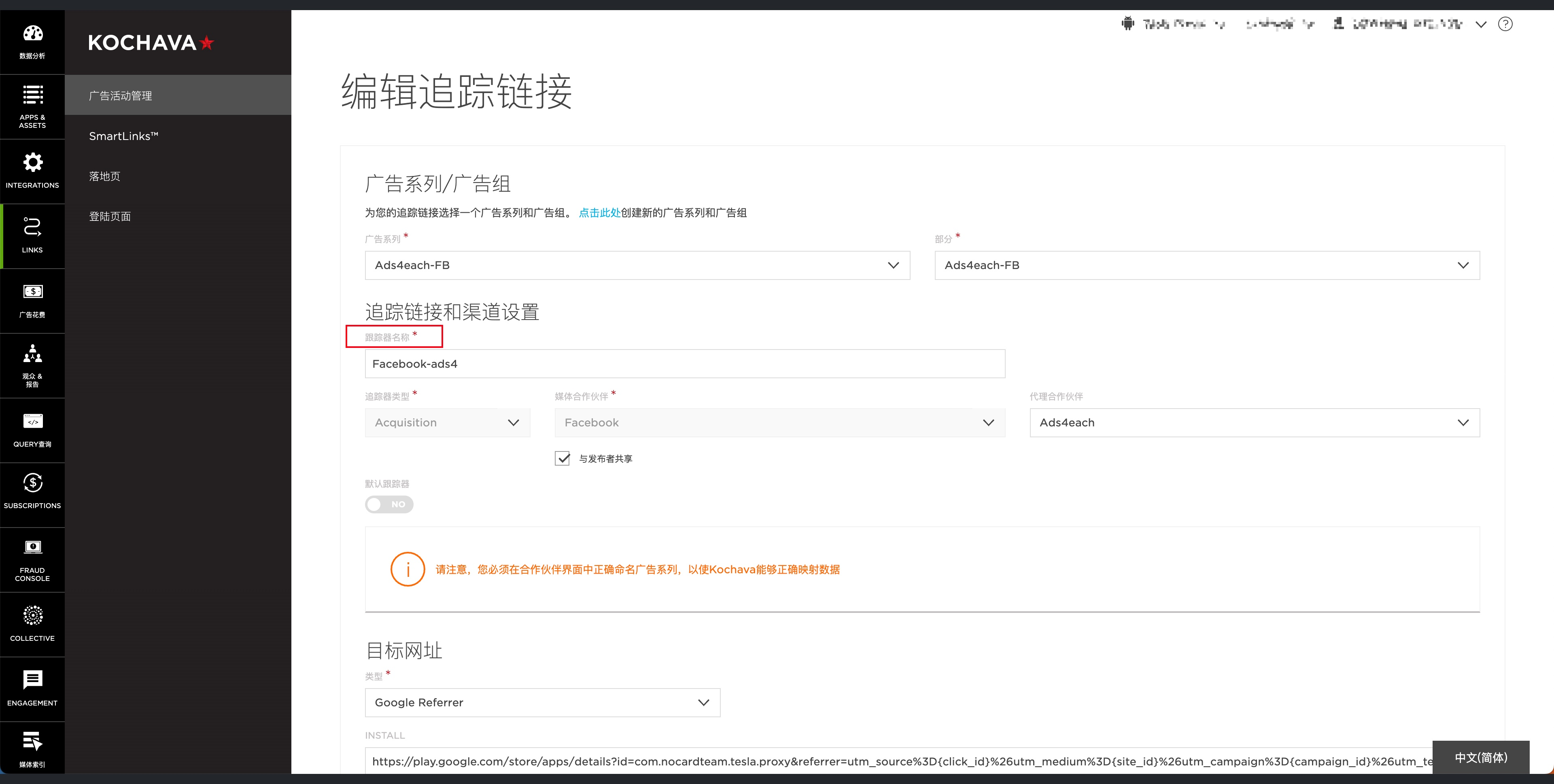Expand the account menu chevron at top right
1554x784 pixels.
(x=1481, y=24)
